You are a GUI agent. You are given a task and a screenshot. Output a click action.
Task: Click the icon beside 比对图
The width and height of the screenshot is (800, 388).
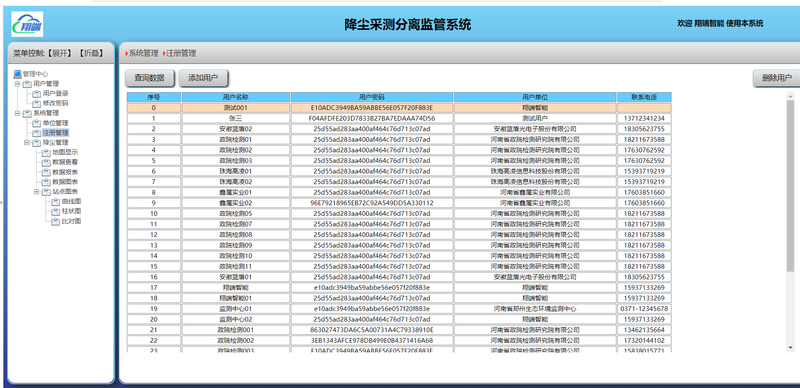[x=56, y=221]
